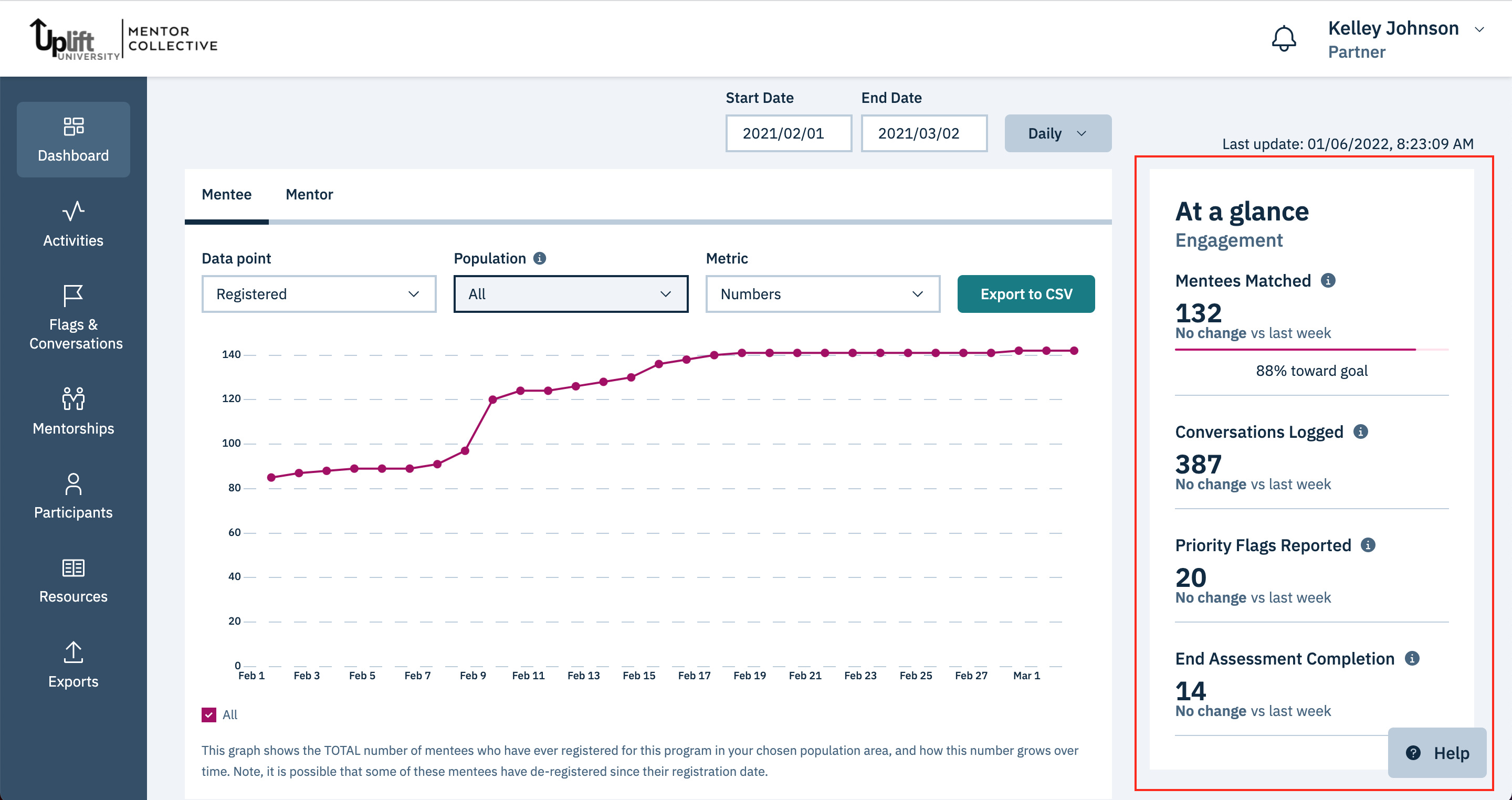The height and width of the screenshot is (800, 1512).
Task: Click the notification bell icon
Action: (1284, 38)
